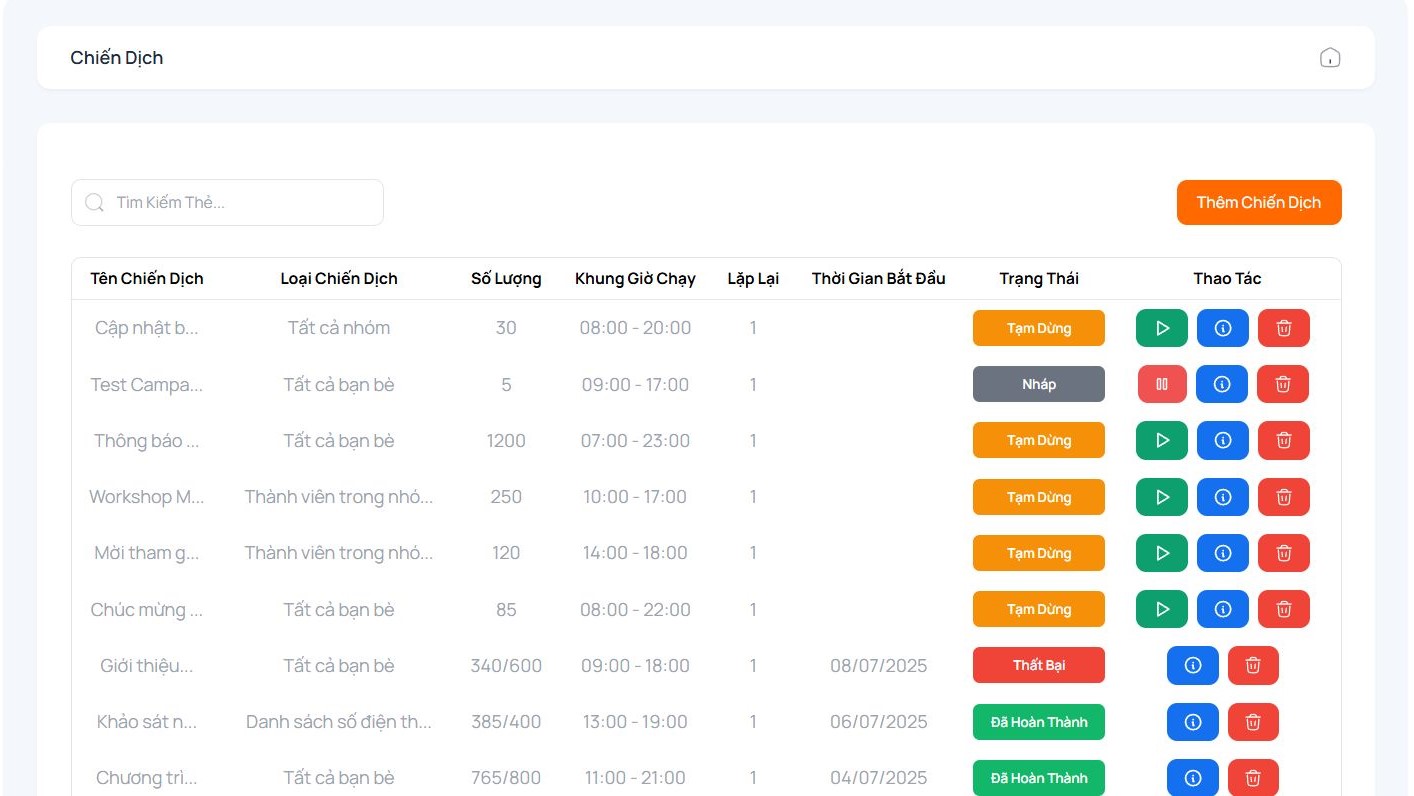This screenshot has width=1414, height=796.
Task: Delete the 'Test Campa...' draft campaign
Action: coord(1283,384)
